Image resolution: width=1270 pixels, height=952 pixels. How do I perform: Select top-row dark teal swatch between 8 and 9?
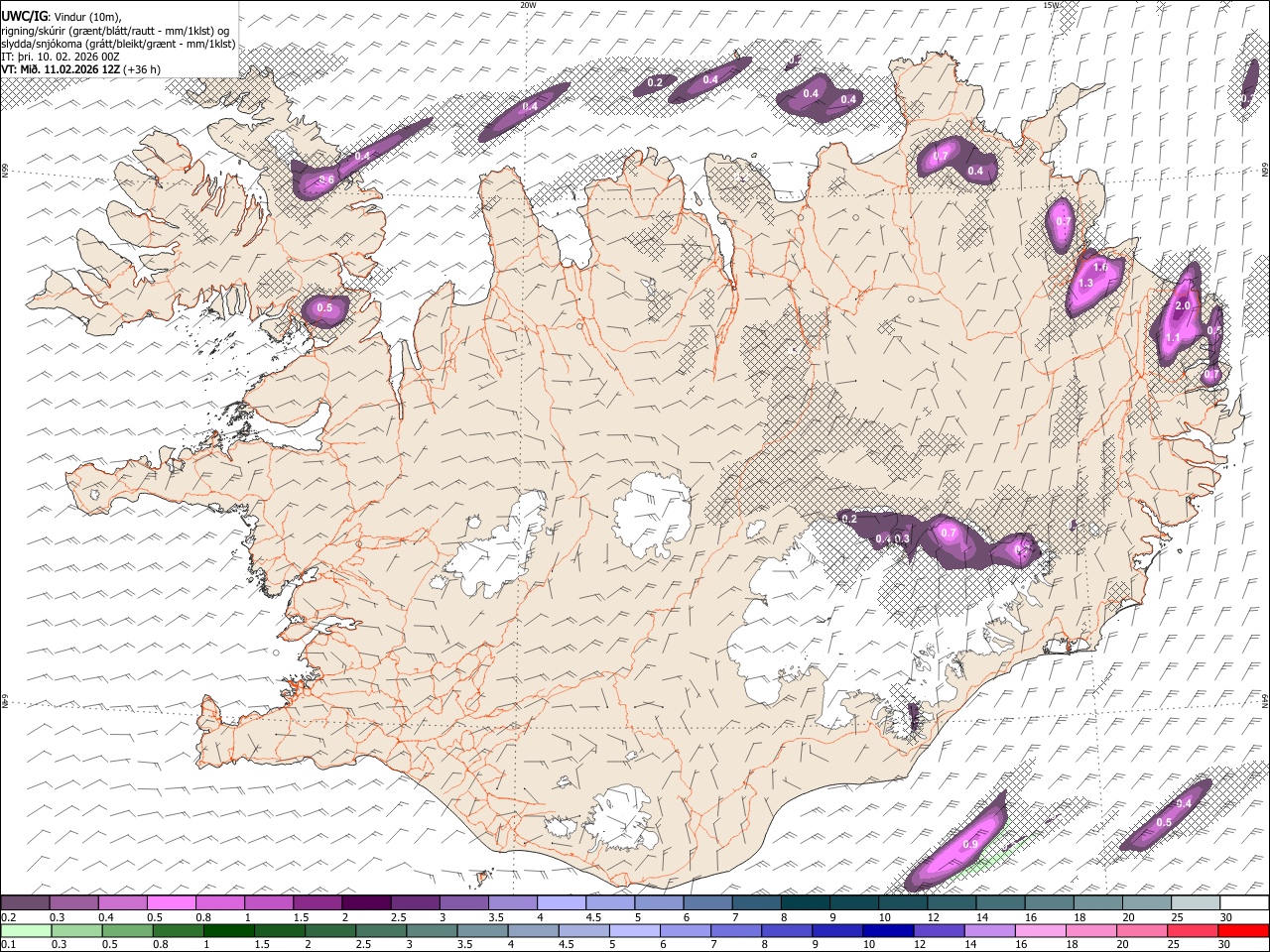tap(804, 902)
